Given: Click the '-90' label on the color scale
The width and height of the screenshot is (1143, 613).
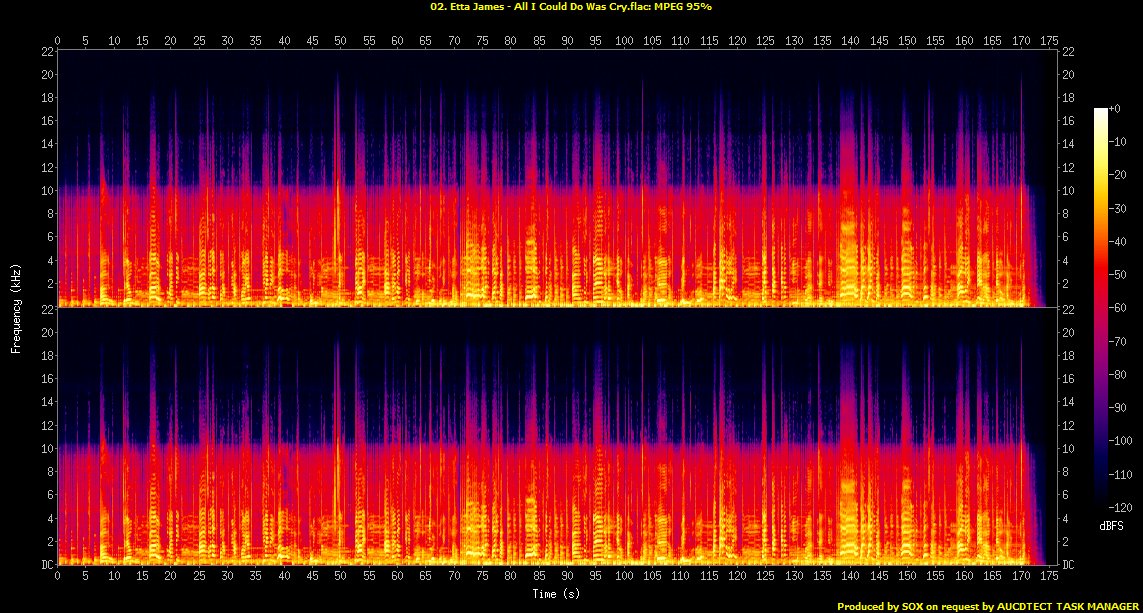Looking at the screenshot, I should (1117, 407).
